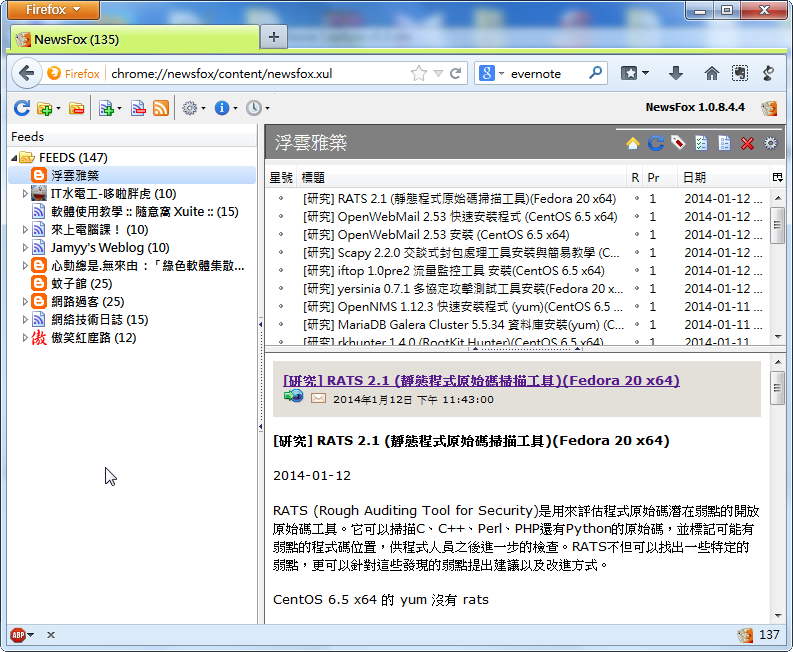Viewport: 793px width, 652px height.
Task: Click the envelope email icon in article
Action: point(318,399)
